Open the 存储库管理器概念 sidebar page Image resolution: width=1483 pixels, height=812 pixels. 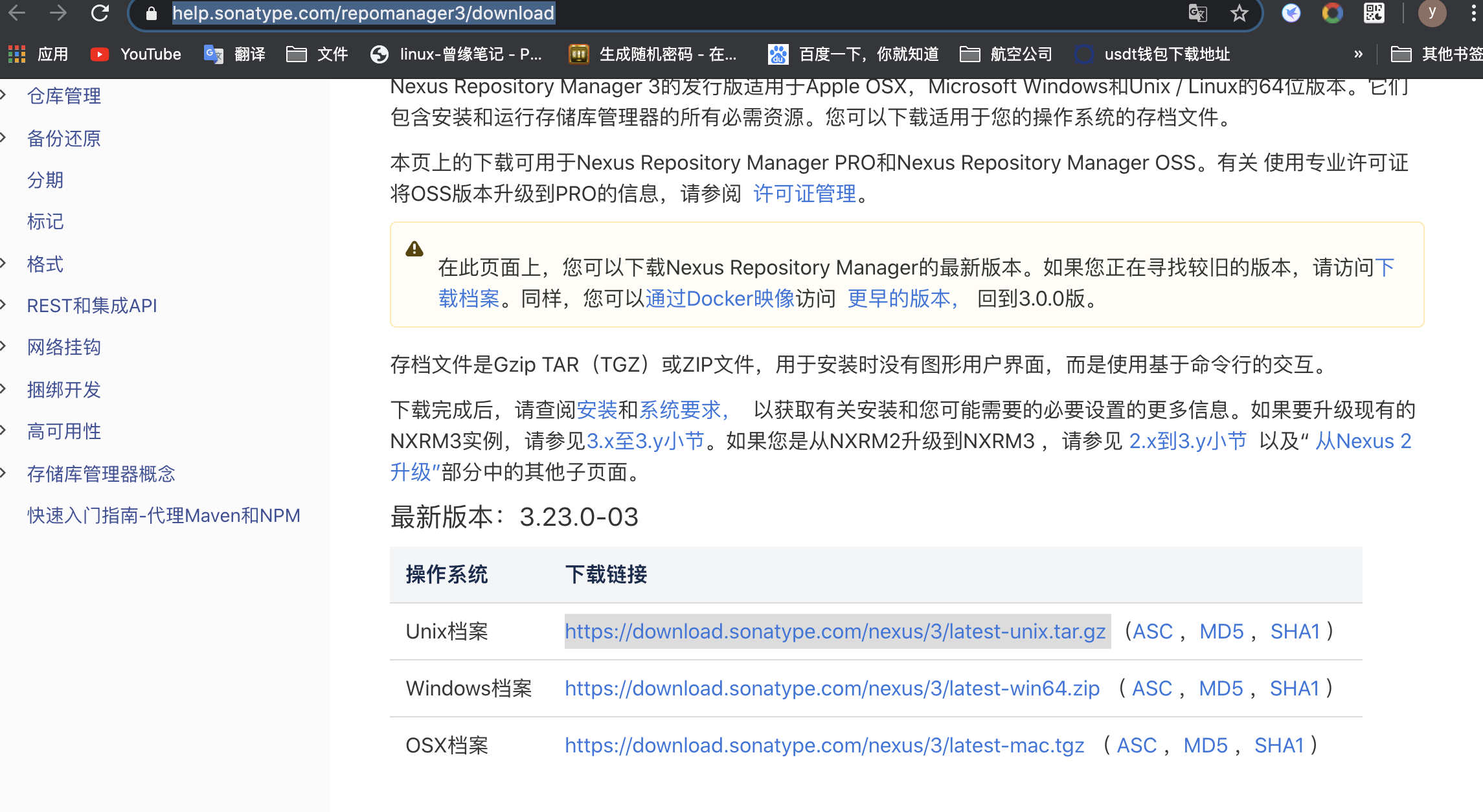coord(101,473)
